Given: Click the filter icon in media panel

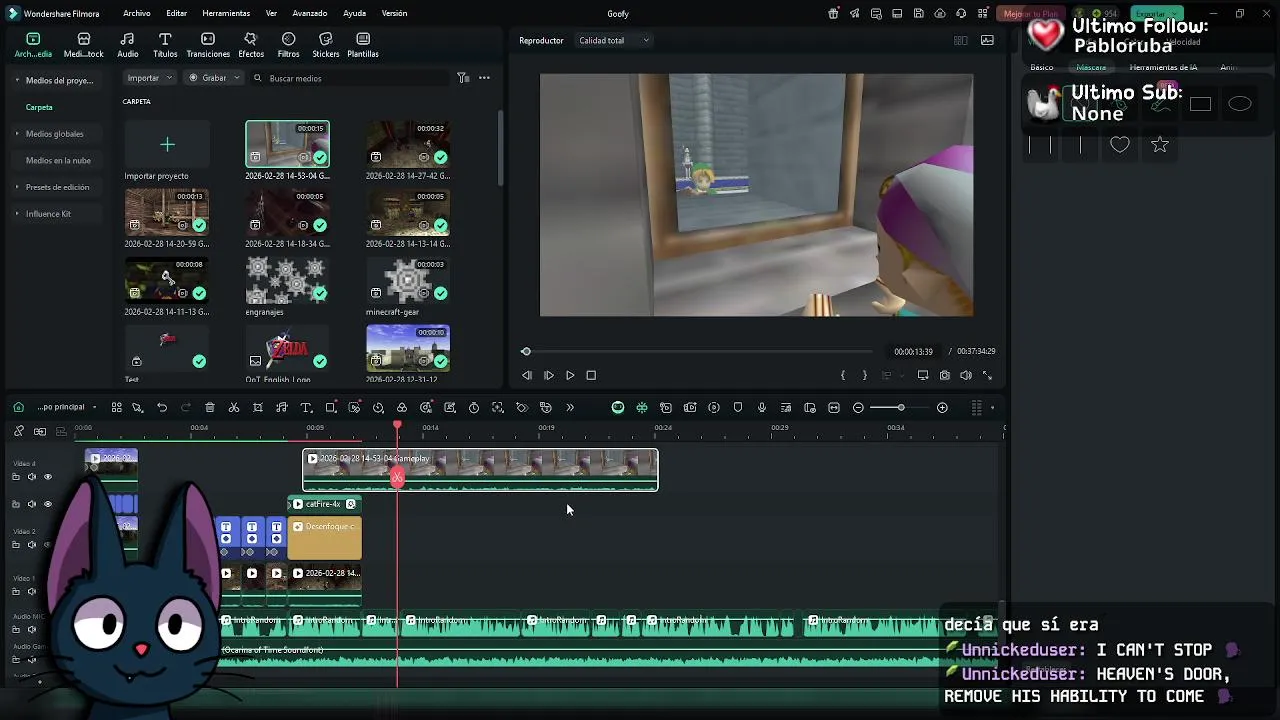Looking at the screenshot, I should [463, 78].
